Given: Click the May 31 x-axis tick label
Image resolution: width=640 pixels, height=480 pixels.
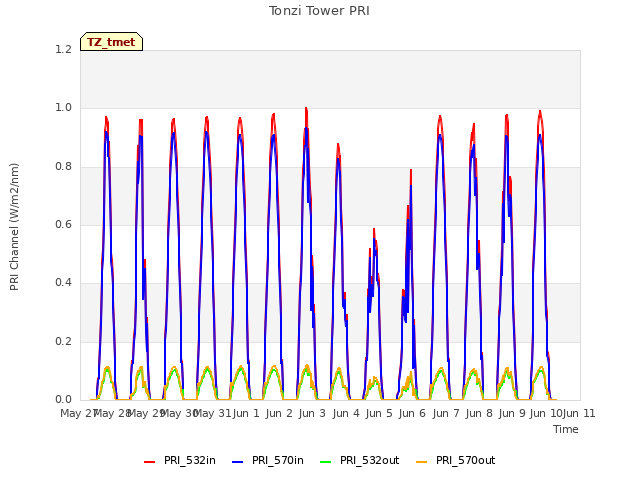Looking at the screenshot, I should tap(212, 413).
